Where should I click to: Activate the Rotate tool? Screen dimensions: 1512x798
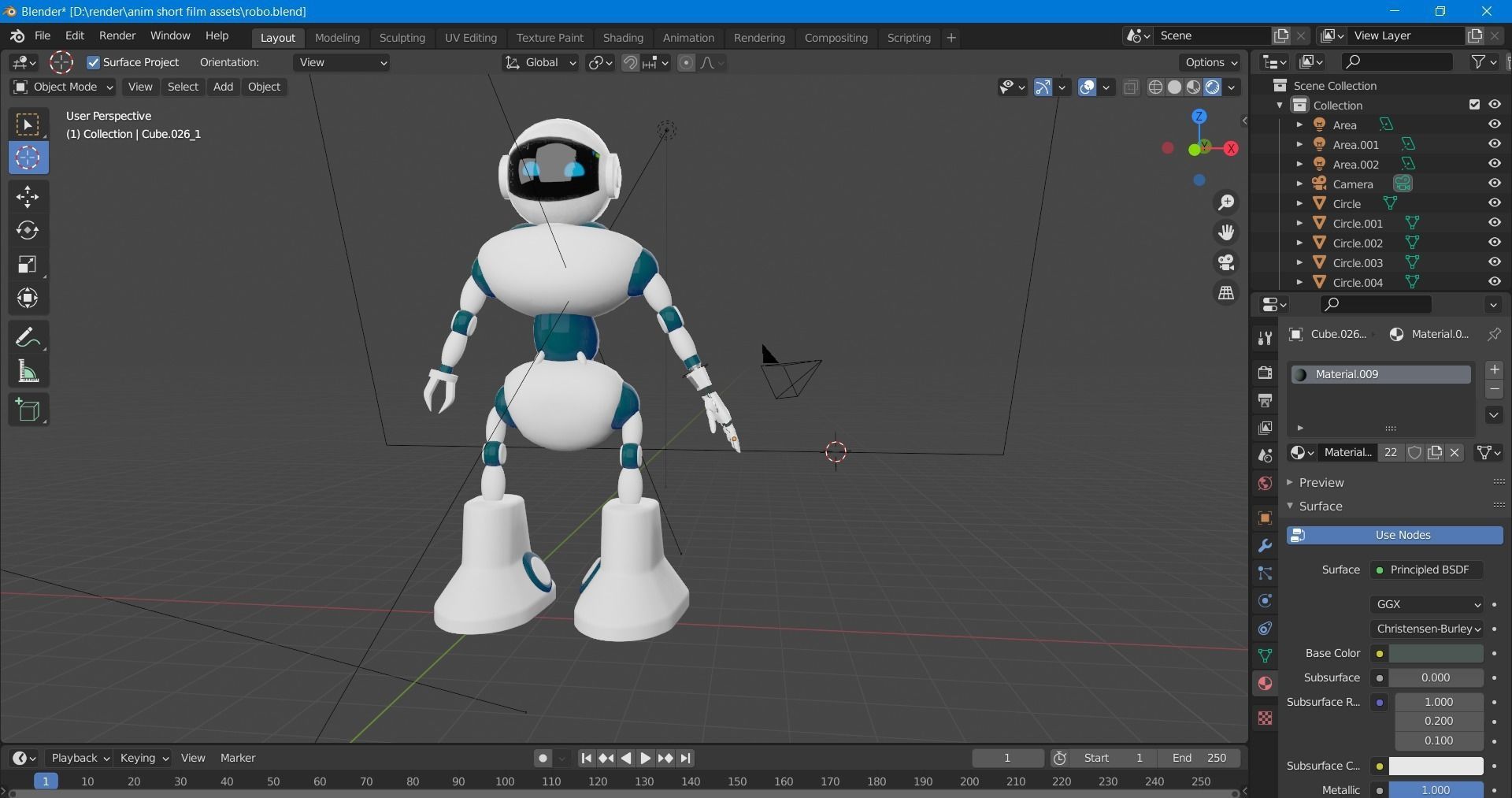tap(28, 230)
